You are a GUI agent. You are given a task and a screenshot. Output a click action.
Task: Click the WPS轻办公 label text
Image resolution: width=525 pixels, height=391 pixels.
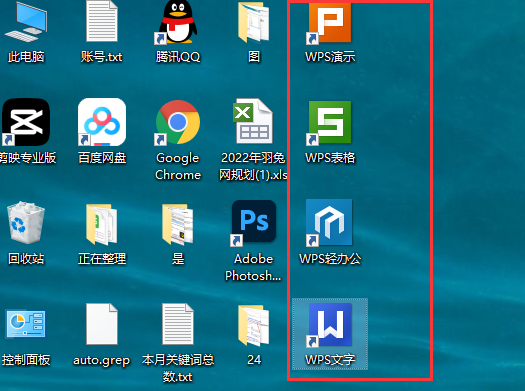tap(330, 259)
